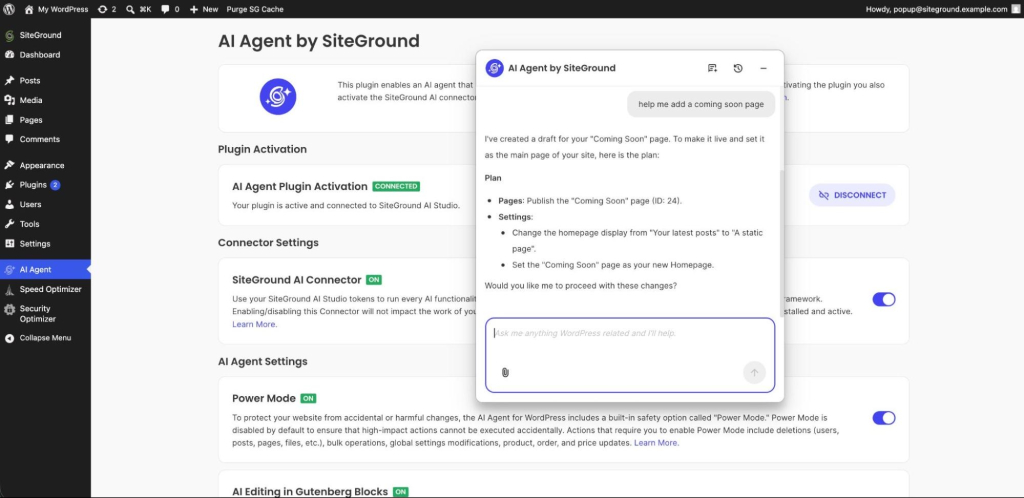Open Users menu item
This screenshot has height=498, width=1024.
point(45,204)
